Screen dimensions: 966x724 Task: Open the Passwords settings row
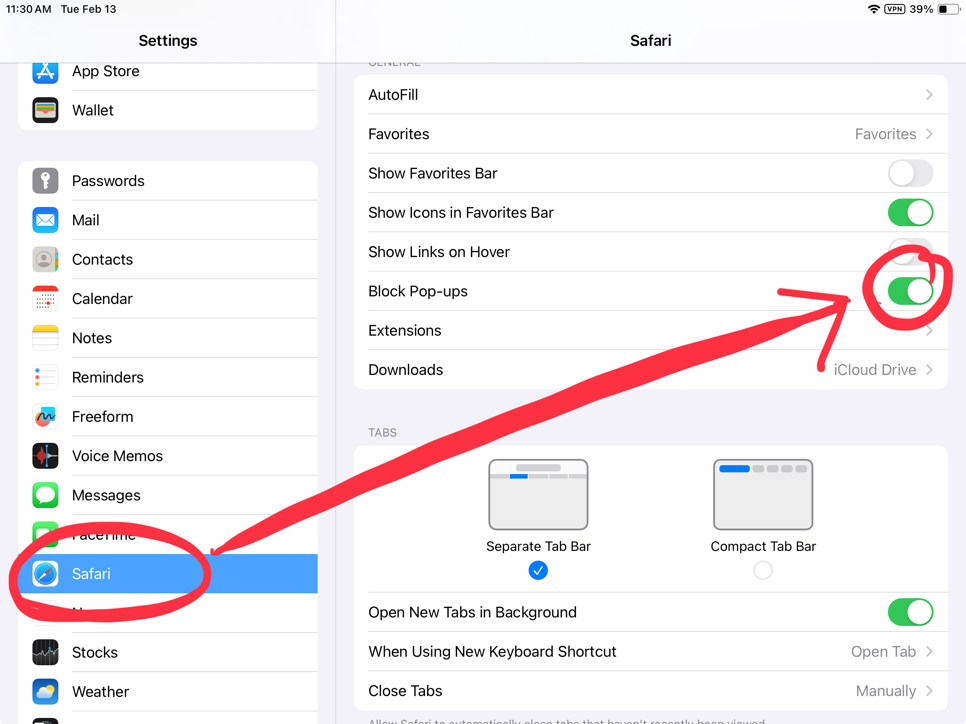pos(168,181)
